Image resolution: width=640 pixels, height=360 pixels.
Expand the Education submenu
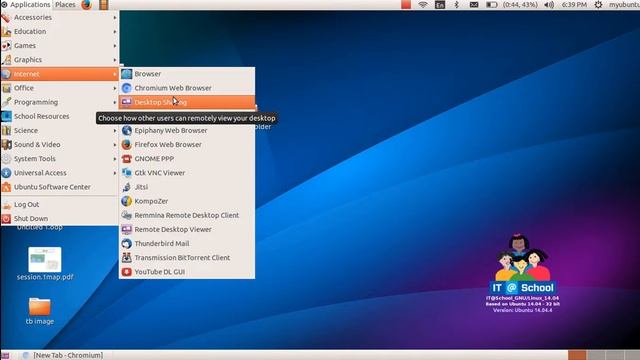(x=60, y=31)
